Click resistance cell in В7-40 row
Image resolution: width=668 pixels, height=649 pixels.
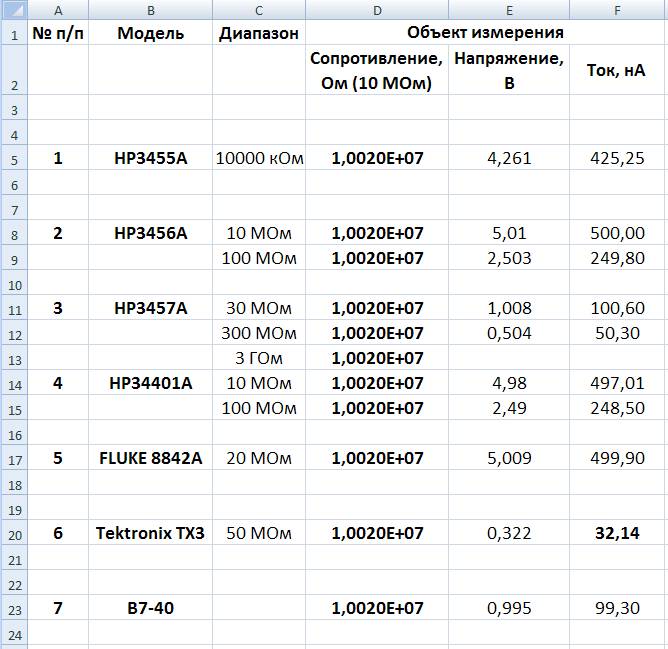pyautogui.click(x=377, y=607)
